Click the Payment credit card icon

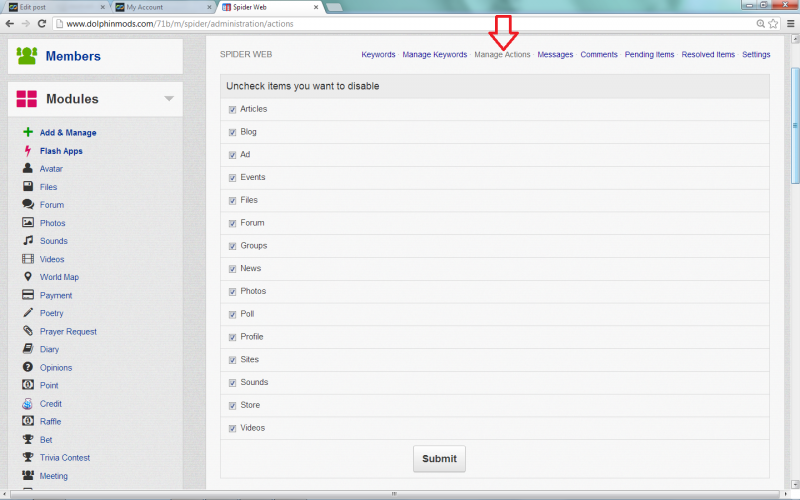pos(28,295)
